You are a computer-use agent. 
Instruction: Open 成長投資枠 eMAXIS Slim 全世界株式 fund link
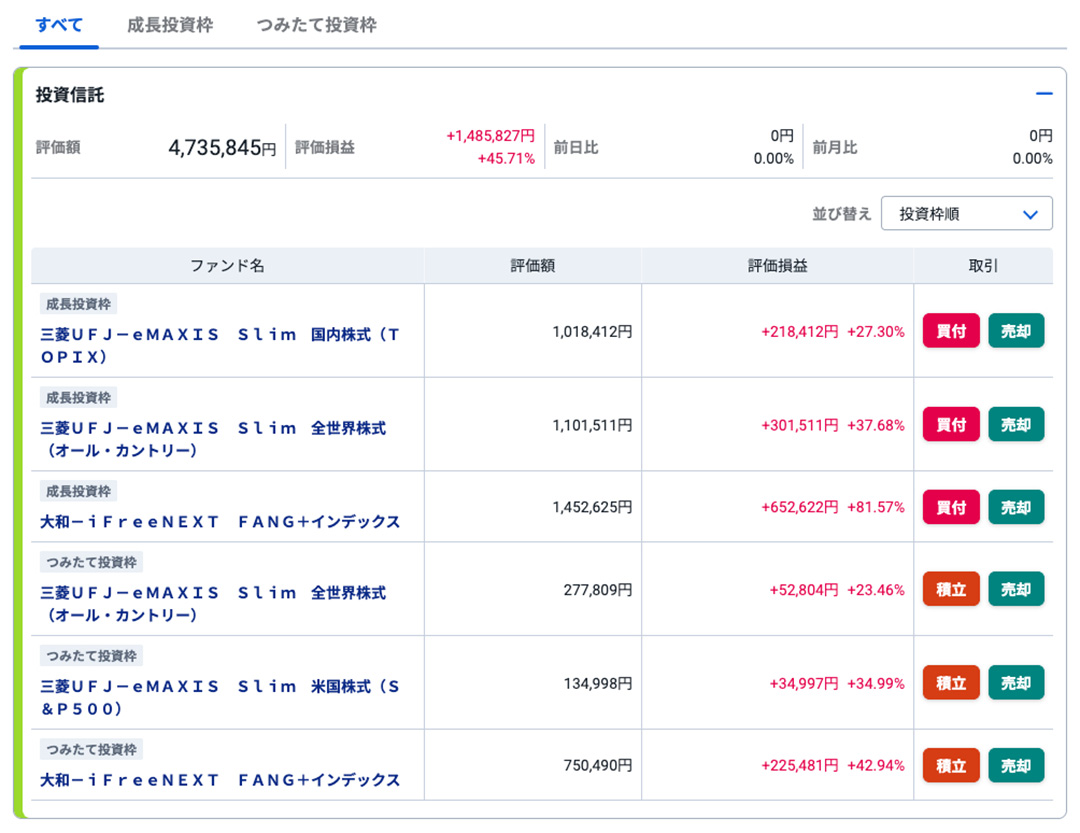click(214, 439)
